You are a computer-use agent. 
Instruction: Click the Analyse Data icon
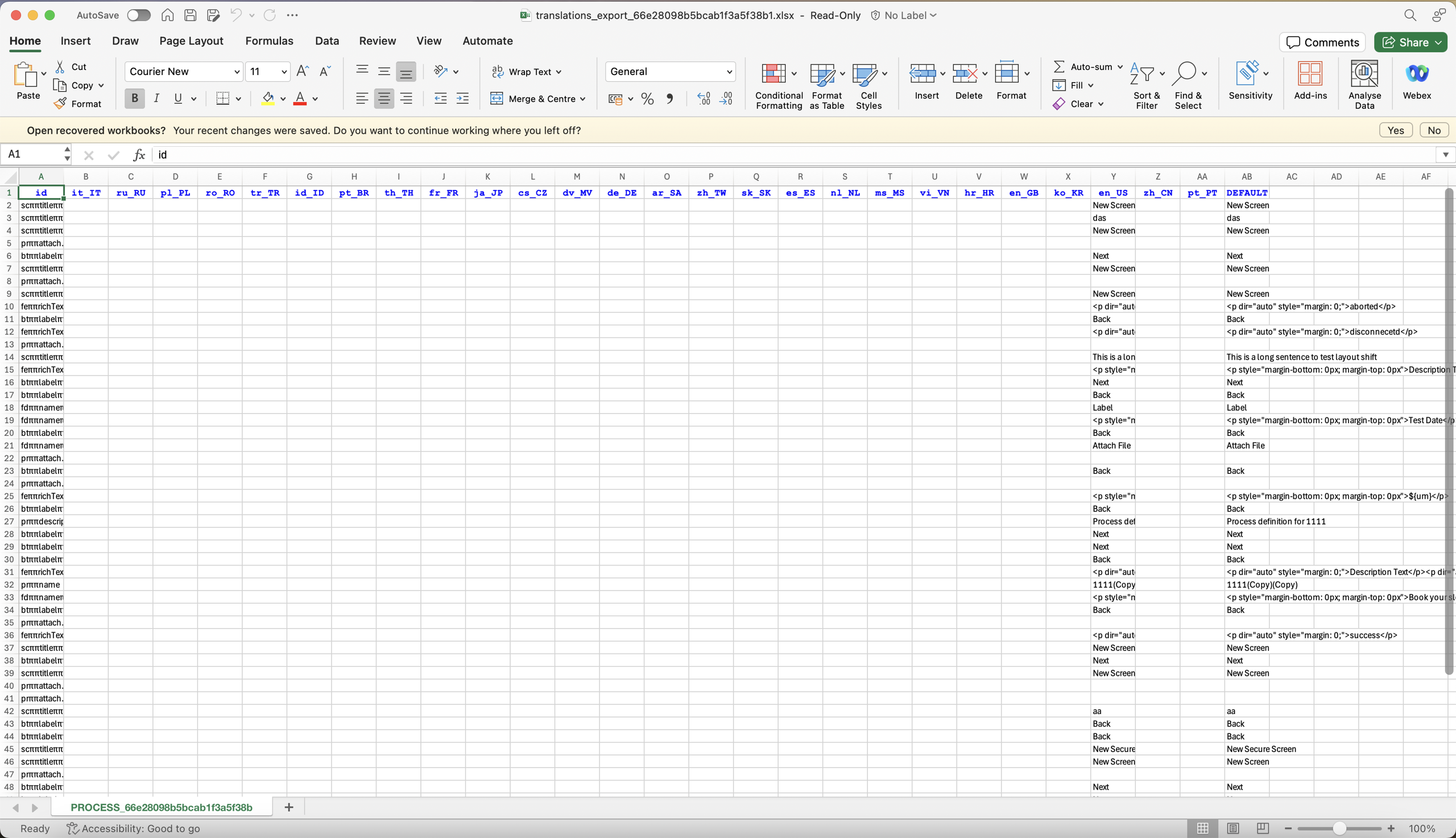1364,73
